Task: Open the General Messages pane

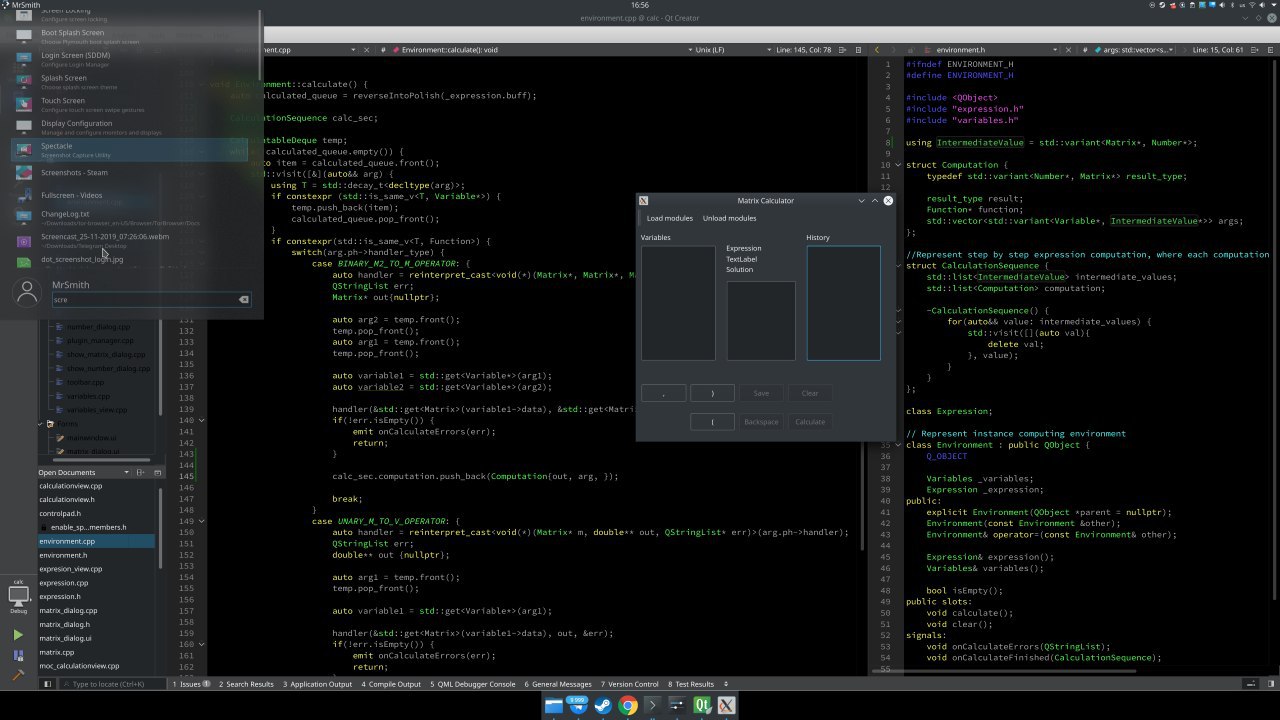Action: (x=558, y=684)
